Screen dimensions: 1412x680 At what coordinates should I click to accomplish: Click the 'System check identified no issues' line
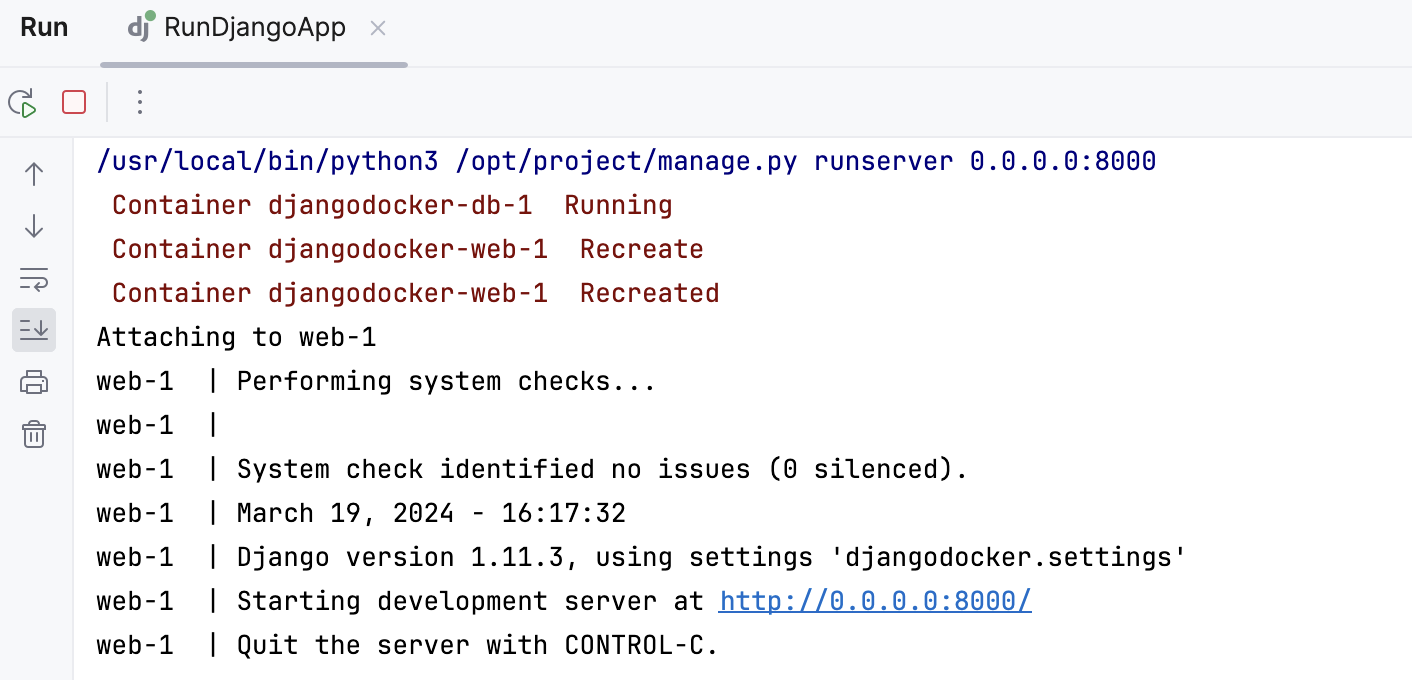(x=600, y=468)
